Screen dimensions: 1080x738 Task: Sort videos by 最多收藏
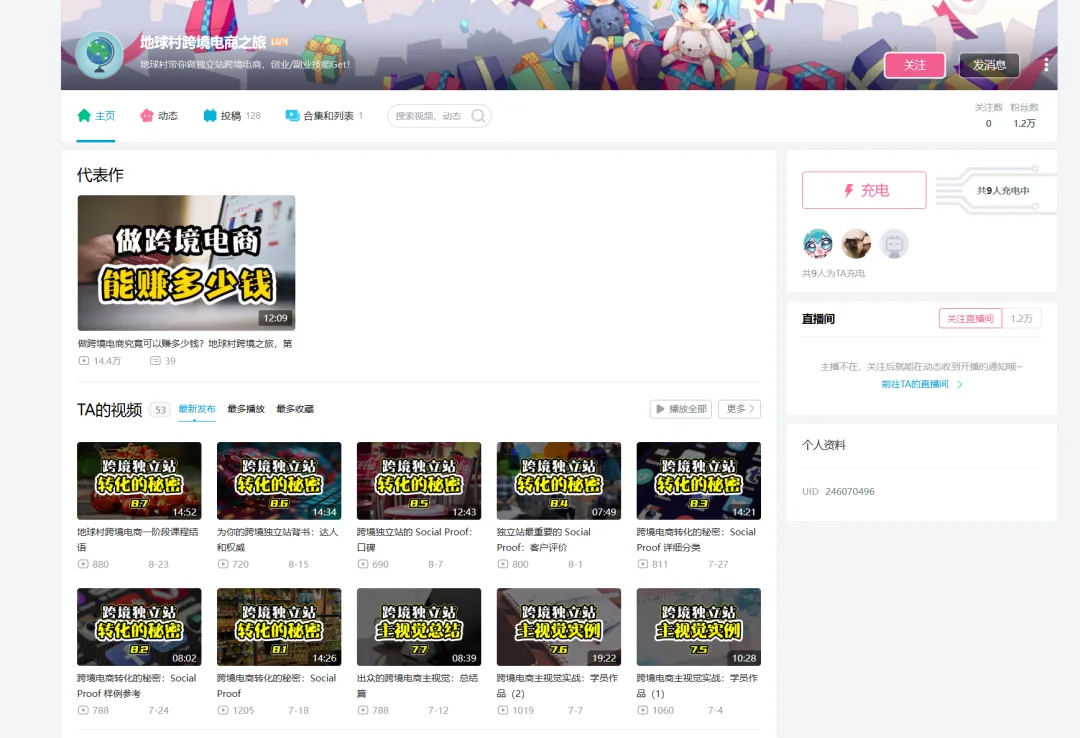[295, 409]
